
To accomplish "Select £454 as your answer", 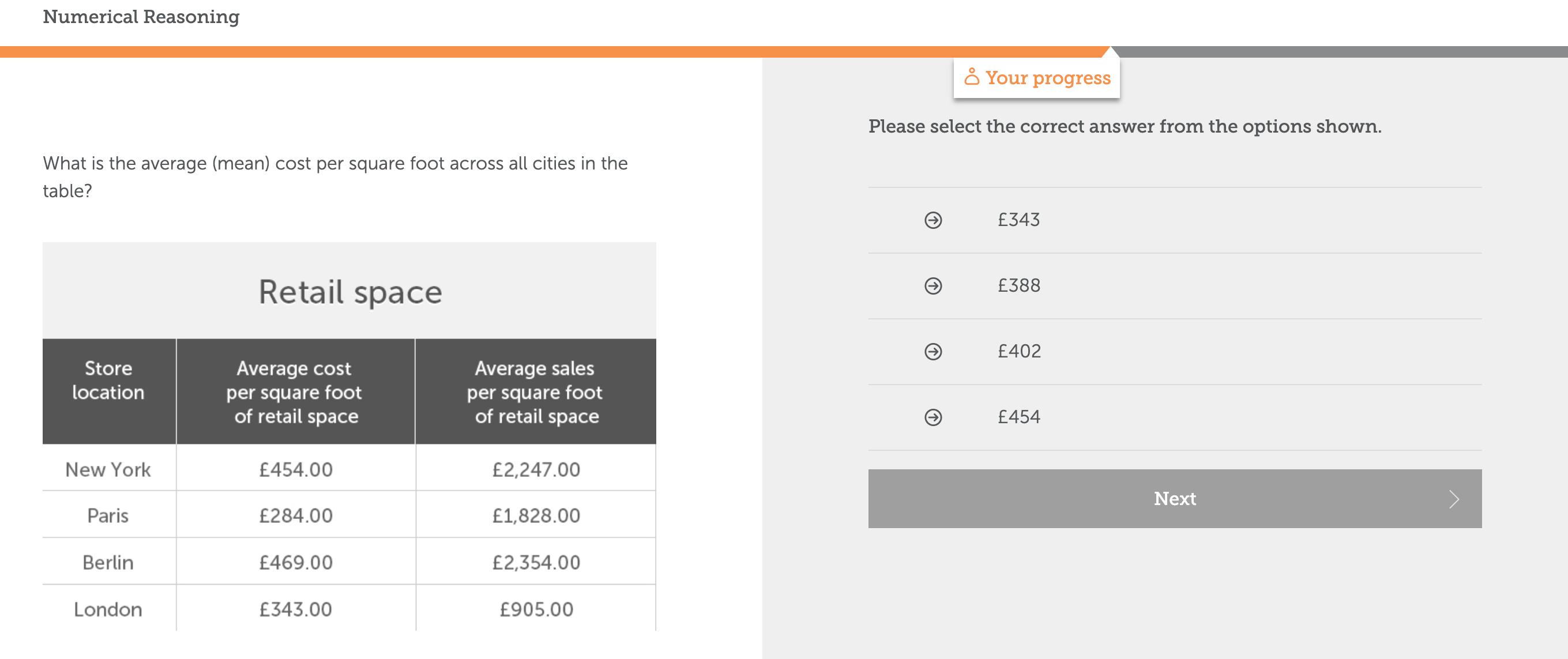I will (x=1020, y=417).
